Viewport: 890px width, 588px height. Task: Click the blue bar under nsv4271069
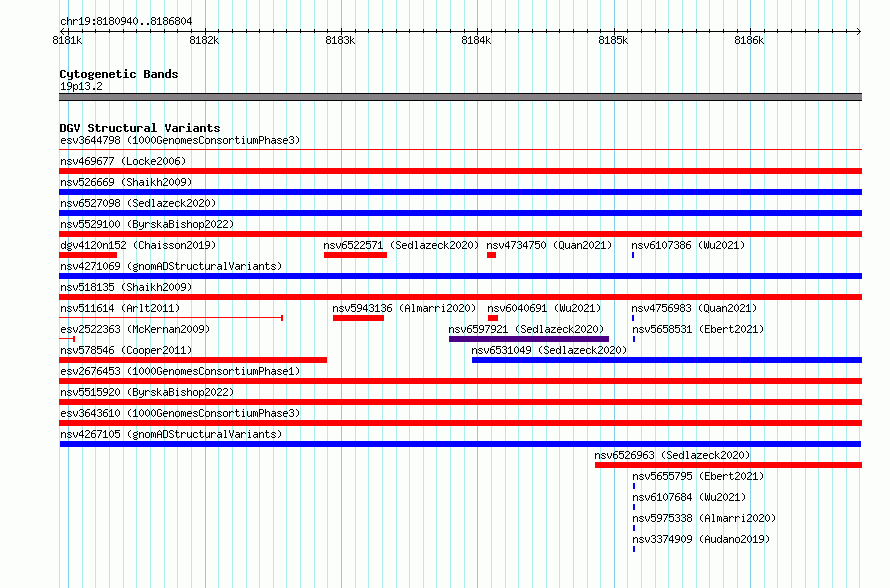pos(460,276)
